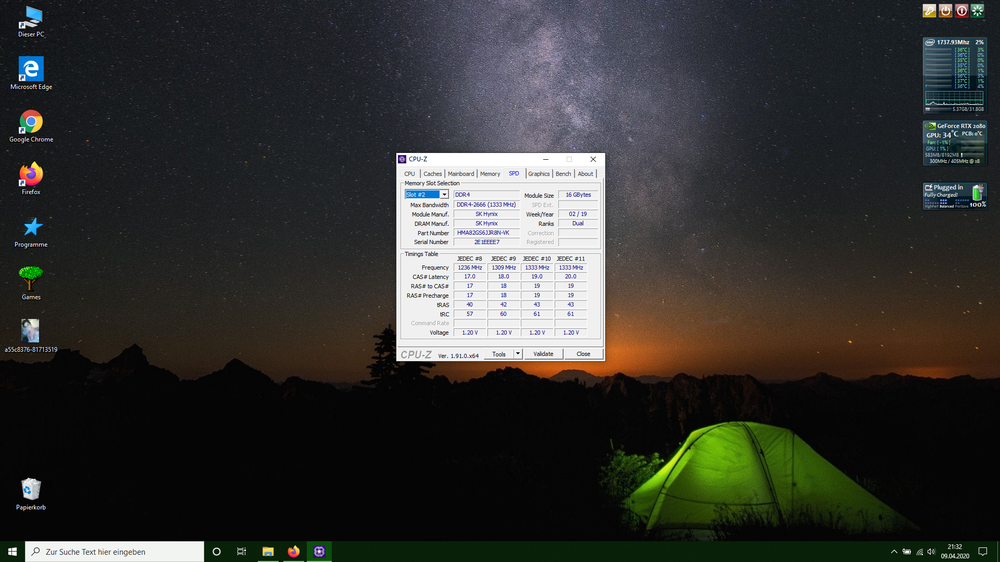Show hidden system tray icons chevron
1000x562 pixels.
tap(894, 552)
